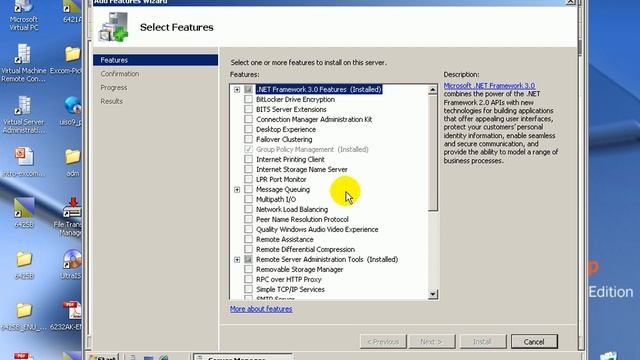
Task: Select .NET Framework 3.0 Features row
Action: pos(319,89)
